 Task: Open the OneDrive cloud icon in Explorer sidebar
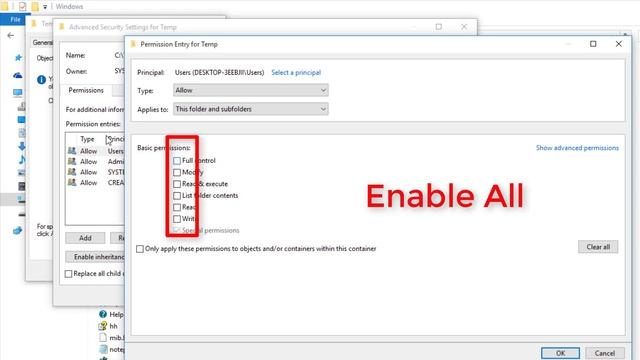tap(18, 75)
